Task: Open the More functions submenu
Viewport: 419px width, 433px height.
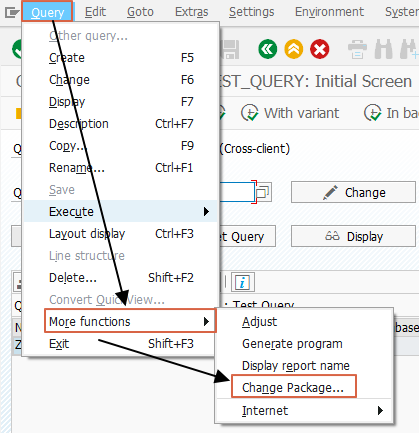Action: click(130, 321)
